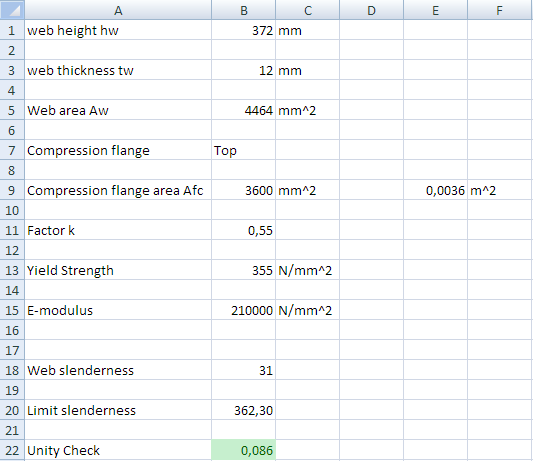Select column E header

coord(435,10)
